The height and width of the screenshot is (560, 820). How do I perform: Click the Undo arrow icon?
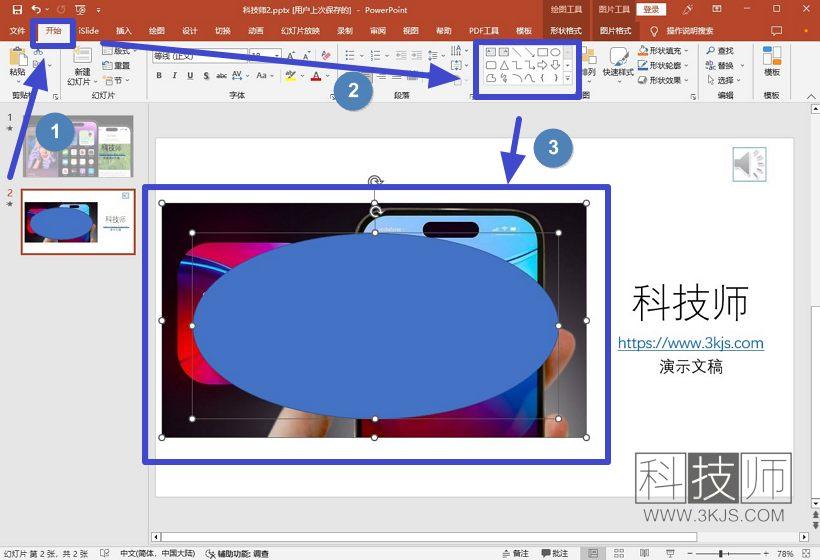click(36, 9)
